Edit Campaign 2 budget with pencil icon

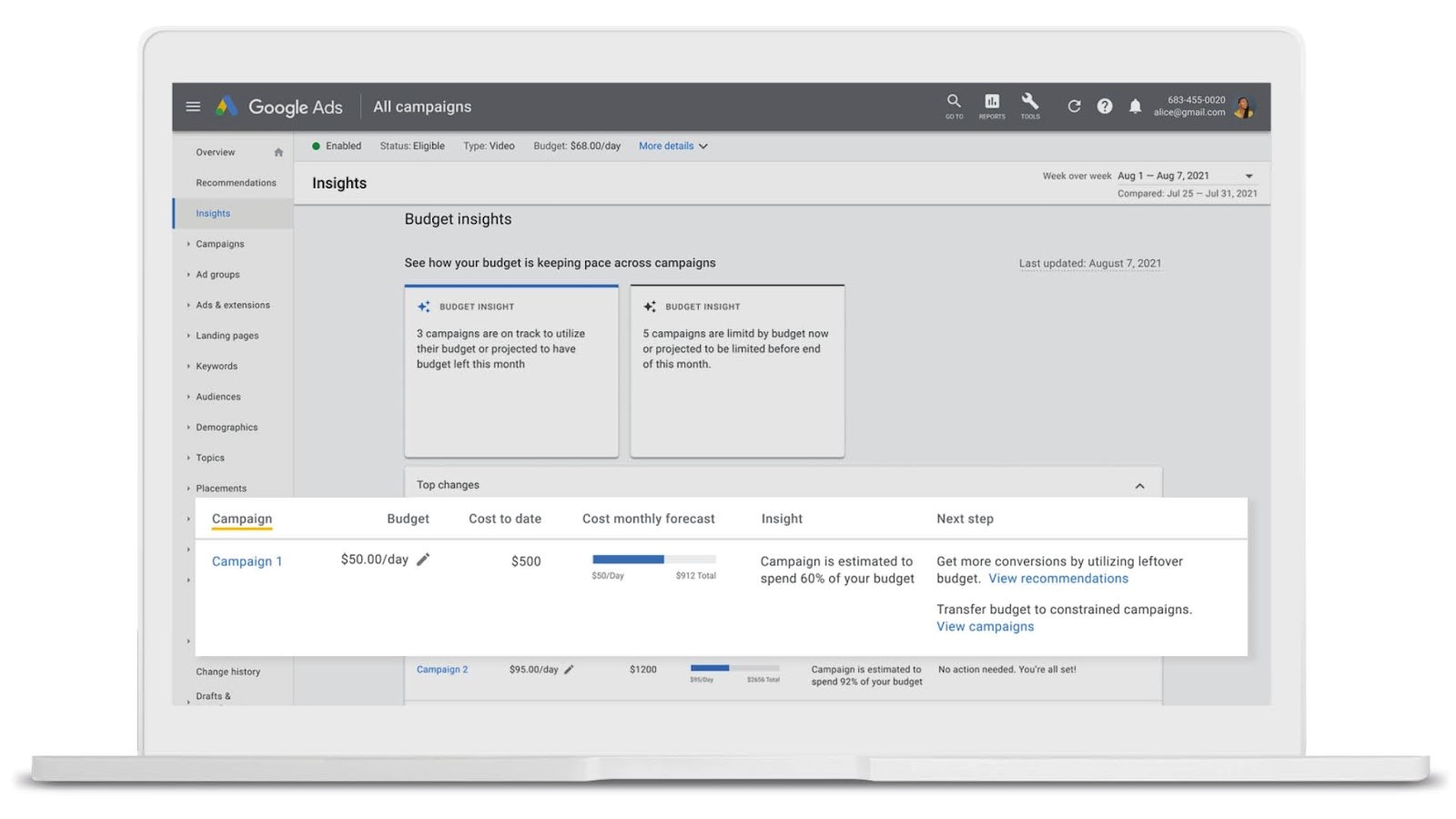(x=569, y=670)
